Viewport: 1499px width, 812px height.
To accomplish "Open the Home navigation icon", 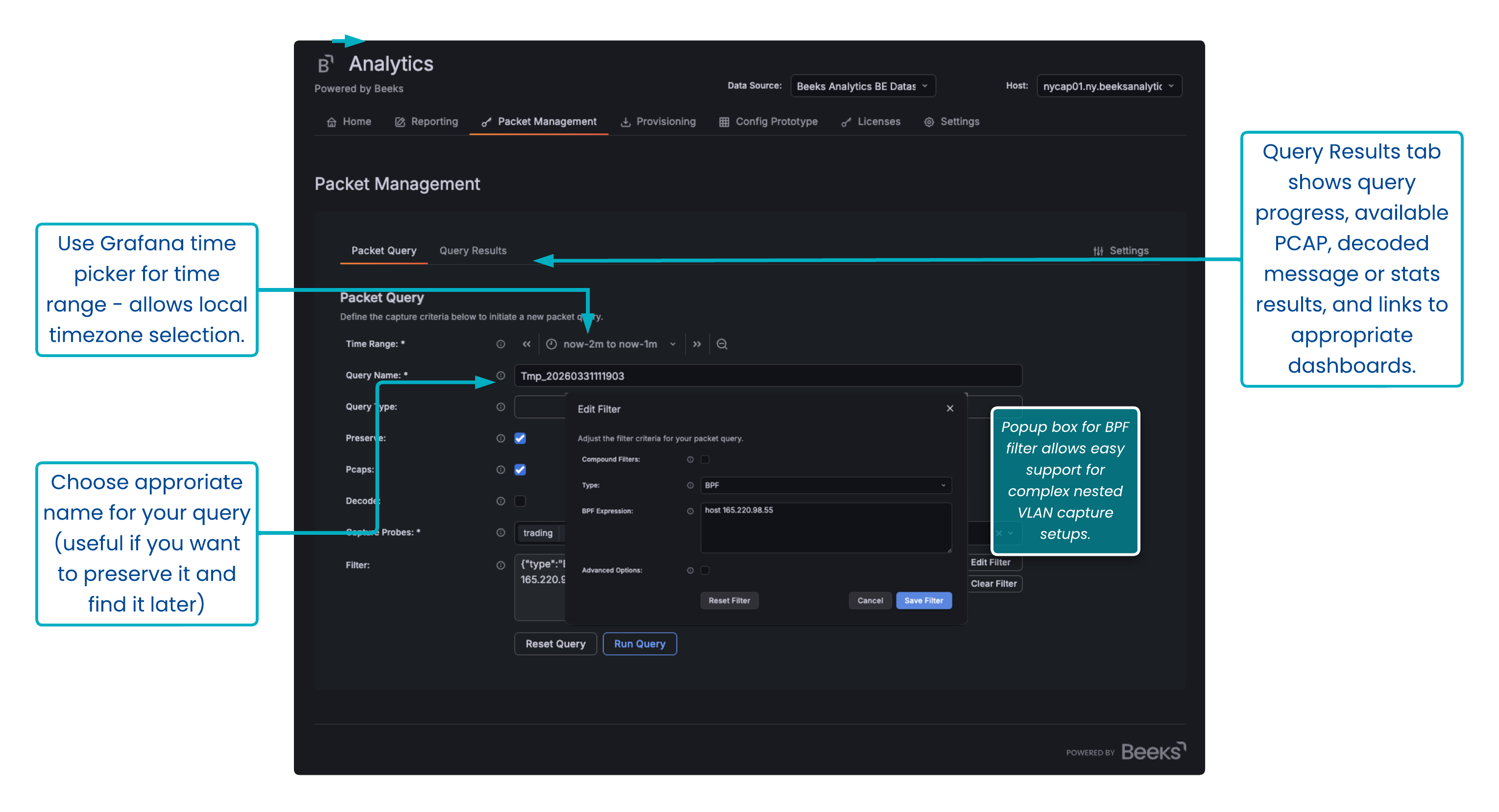I will [x=332, y=121].
